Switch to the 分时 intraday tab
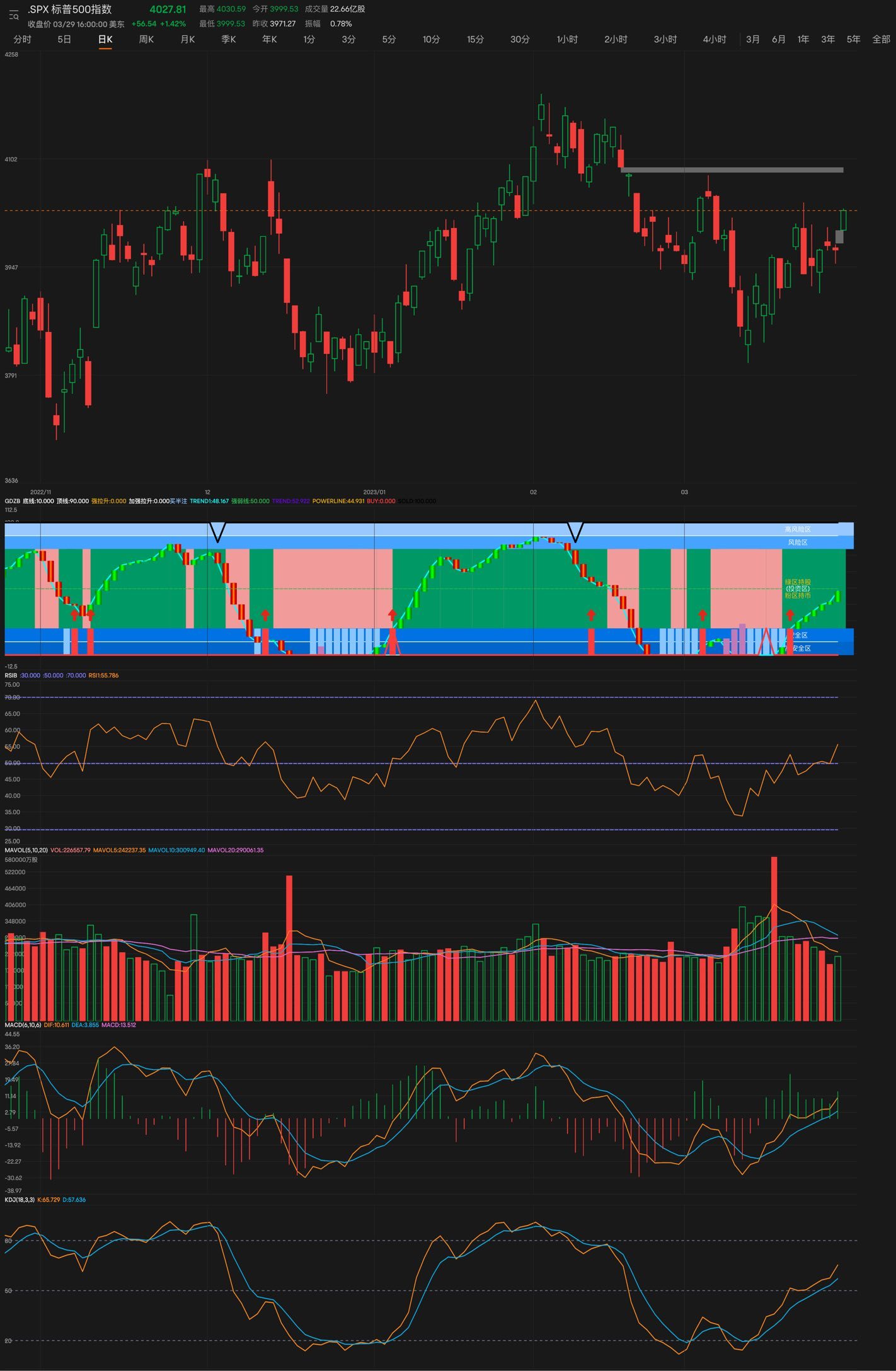 pyautogui.click(x=22, y=39)
